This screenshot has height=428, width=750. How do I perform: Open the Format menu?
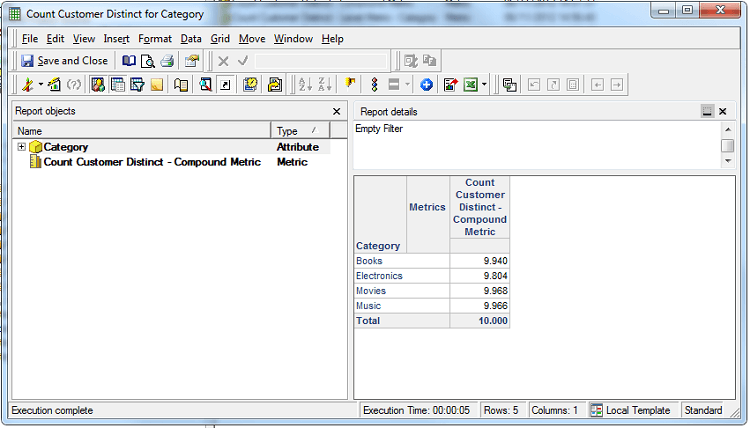click(x=155, y=39)
